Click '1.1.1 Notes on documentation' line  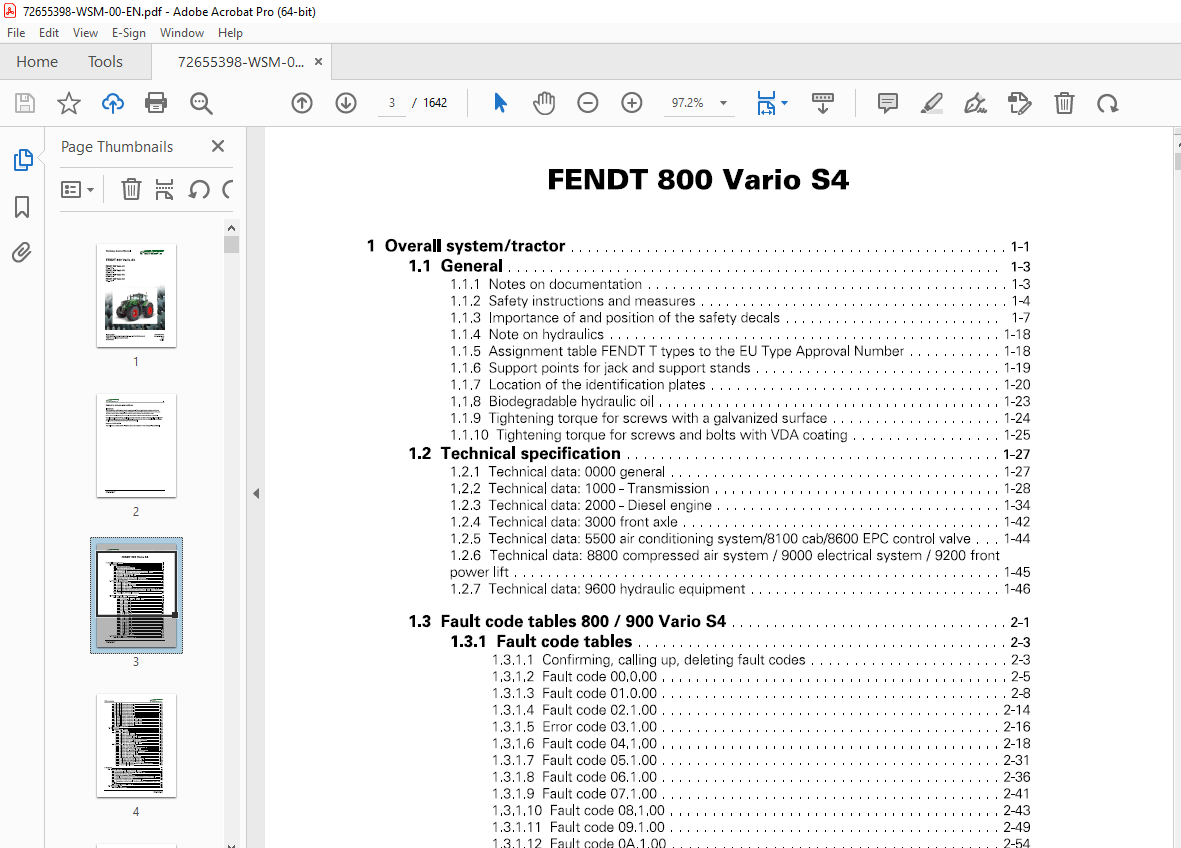(x=740, y=284)
